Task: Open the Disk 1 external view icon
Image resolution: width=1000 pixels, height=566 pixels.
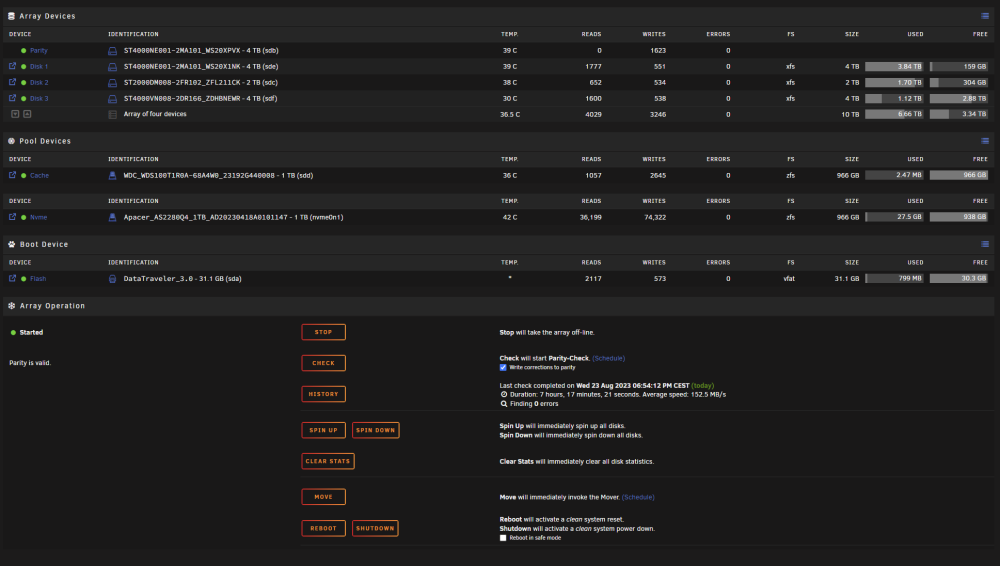Action: tap(12, 66)
